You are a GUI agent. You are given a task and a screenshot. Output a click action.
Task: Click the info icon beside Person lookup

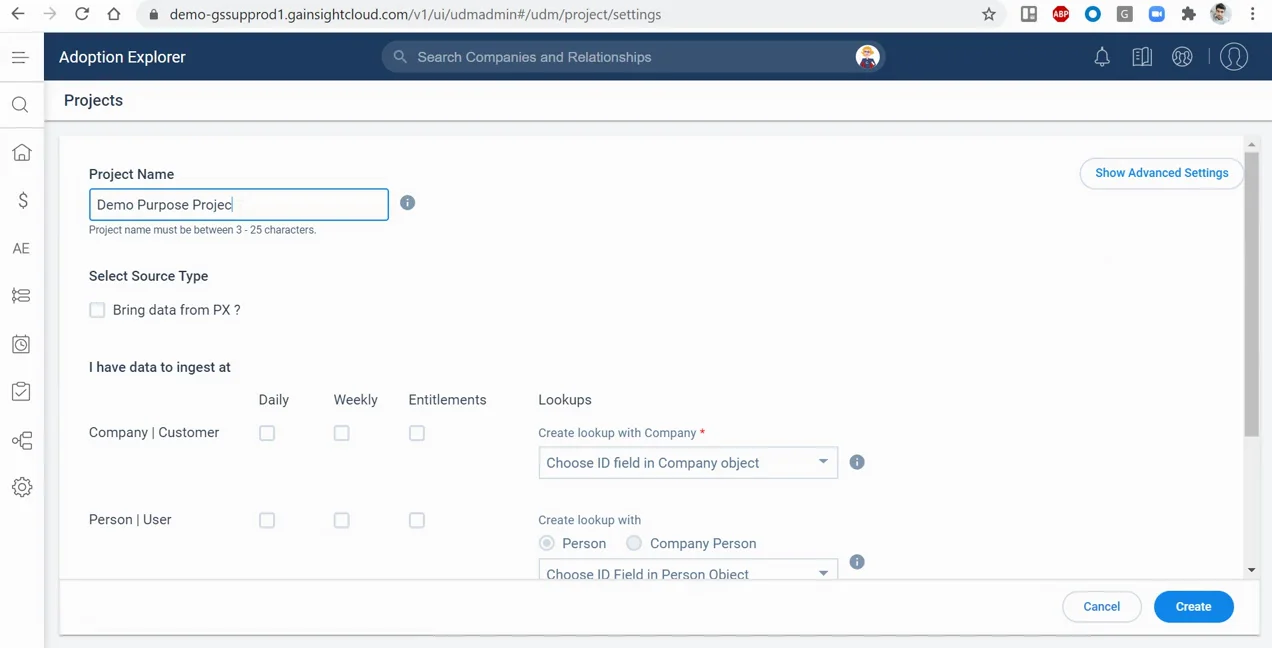pos(857,562)
